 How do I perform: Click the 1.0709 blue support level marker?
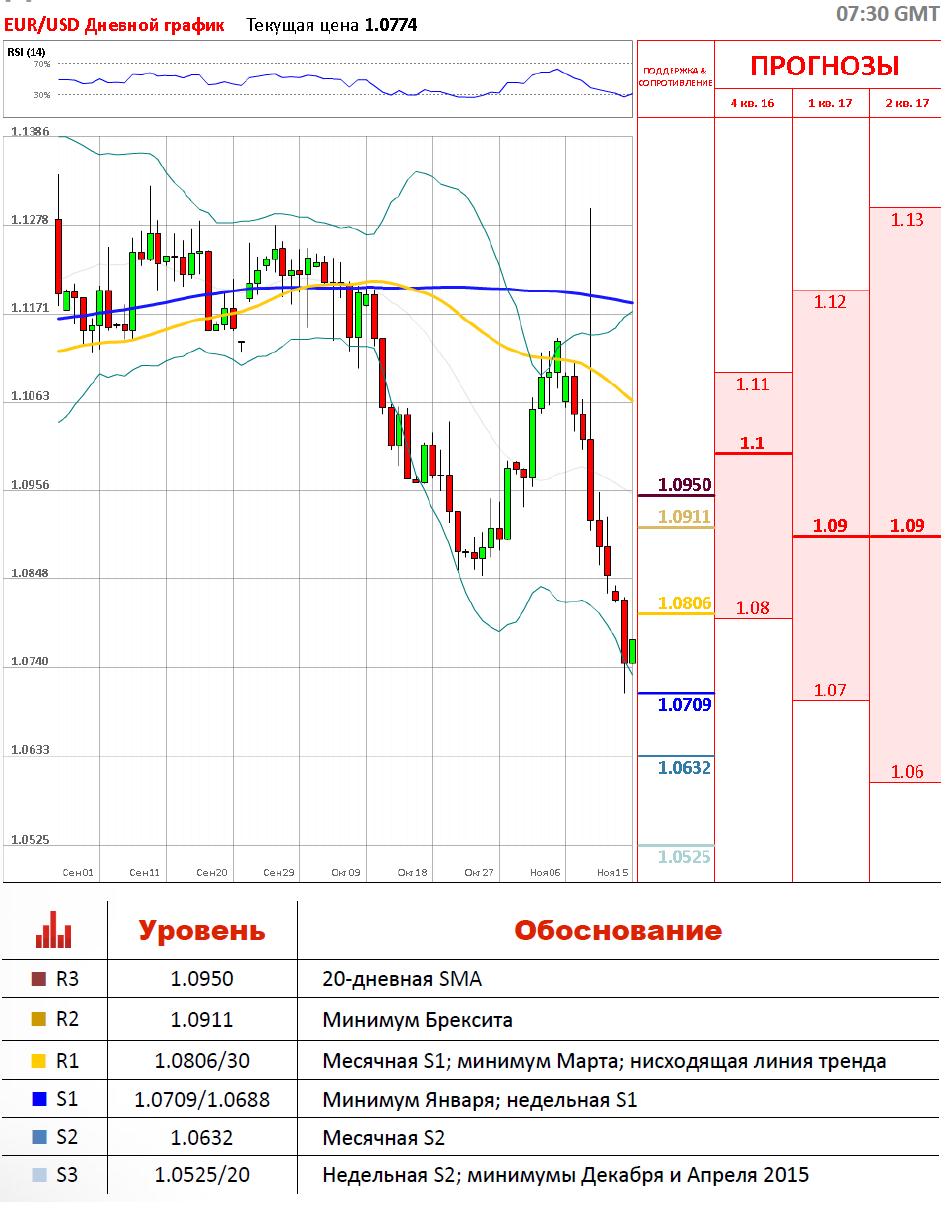(685, 705)
